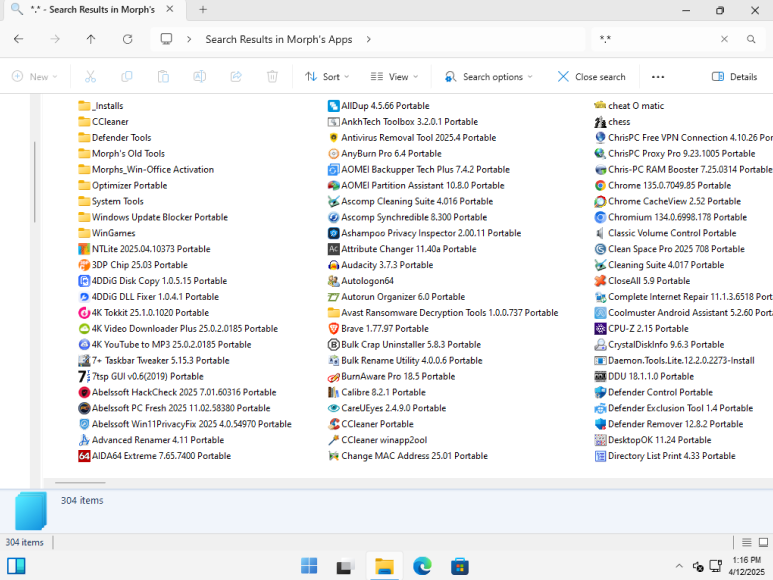
Task: Open the _Installs folder
Action: click(101, 106)
